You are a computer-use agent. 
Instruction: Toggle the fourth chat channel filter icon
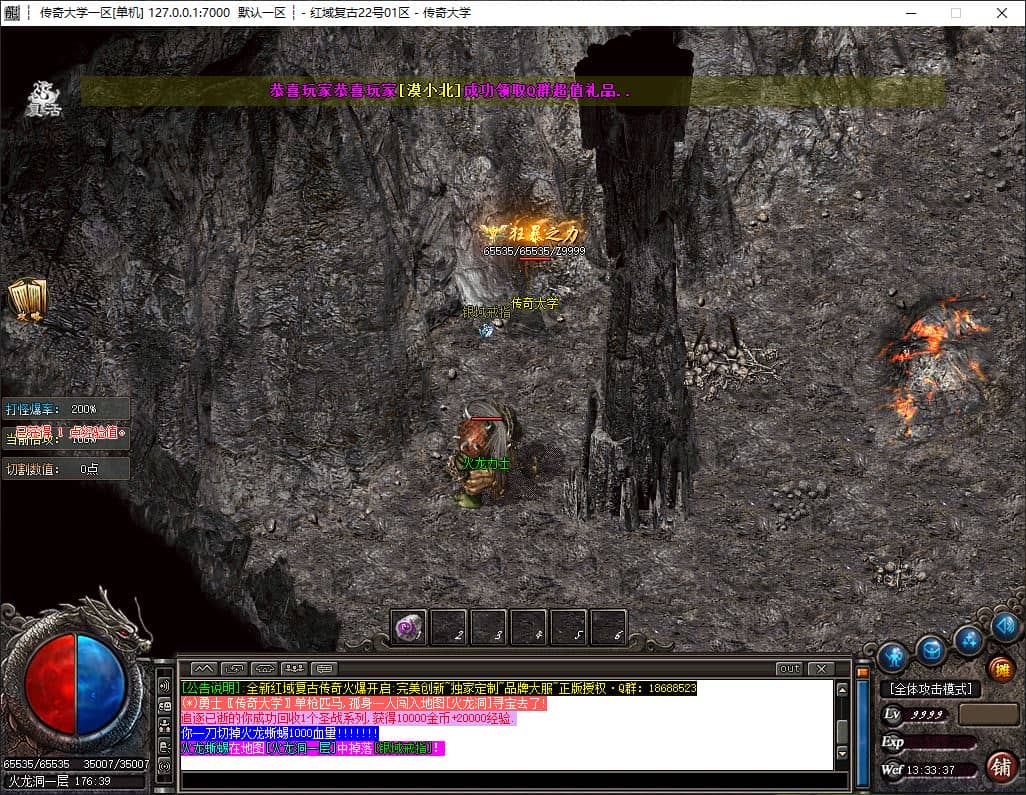(164, 746)
